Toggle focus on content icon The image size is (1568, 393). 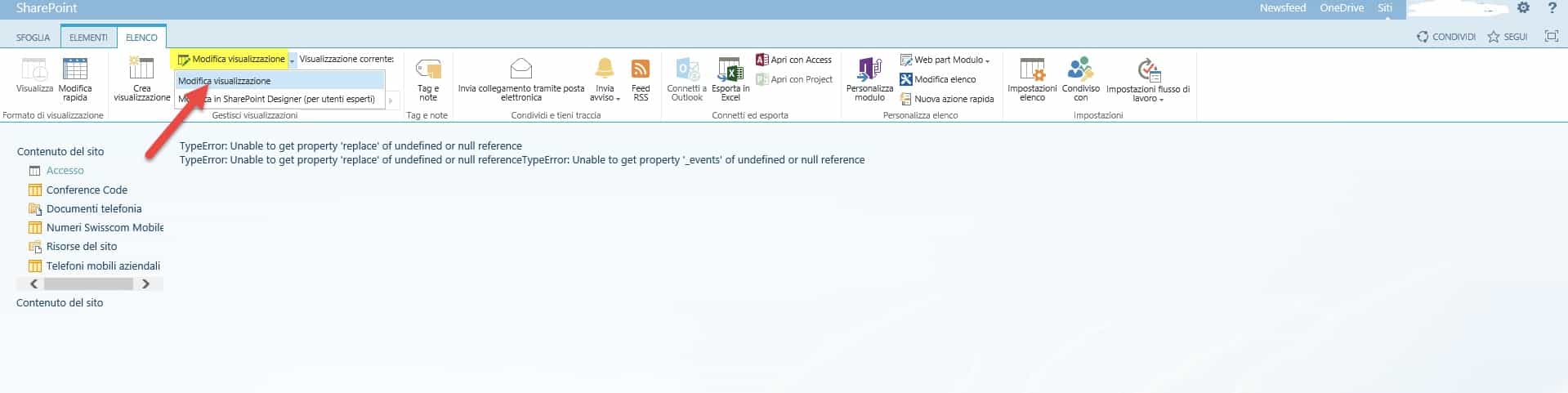(x=1551, y=36)
